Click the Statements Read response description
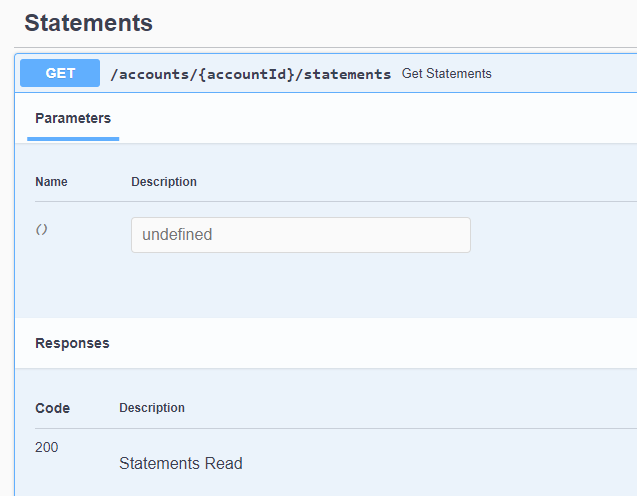The height and width of the screenshot is (496, 637). (x=181, y=464)
